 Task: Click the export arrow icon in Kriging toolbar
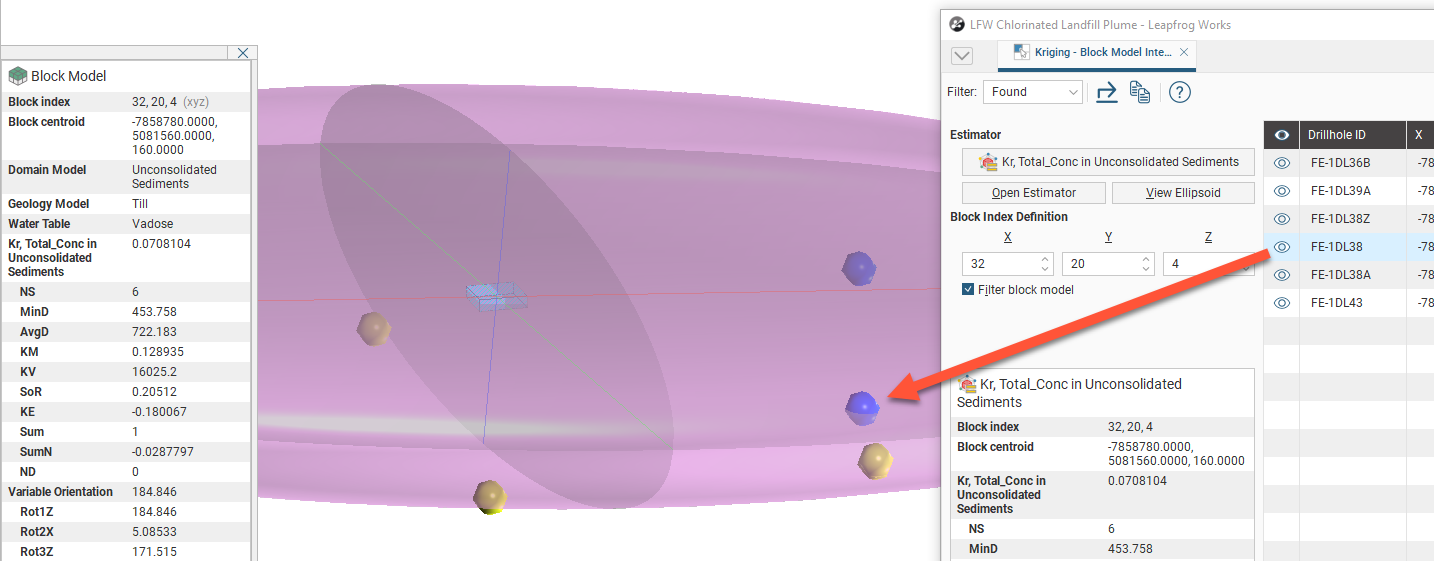1106,92
